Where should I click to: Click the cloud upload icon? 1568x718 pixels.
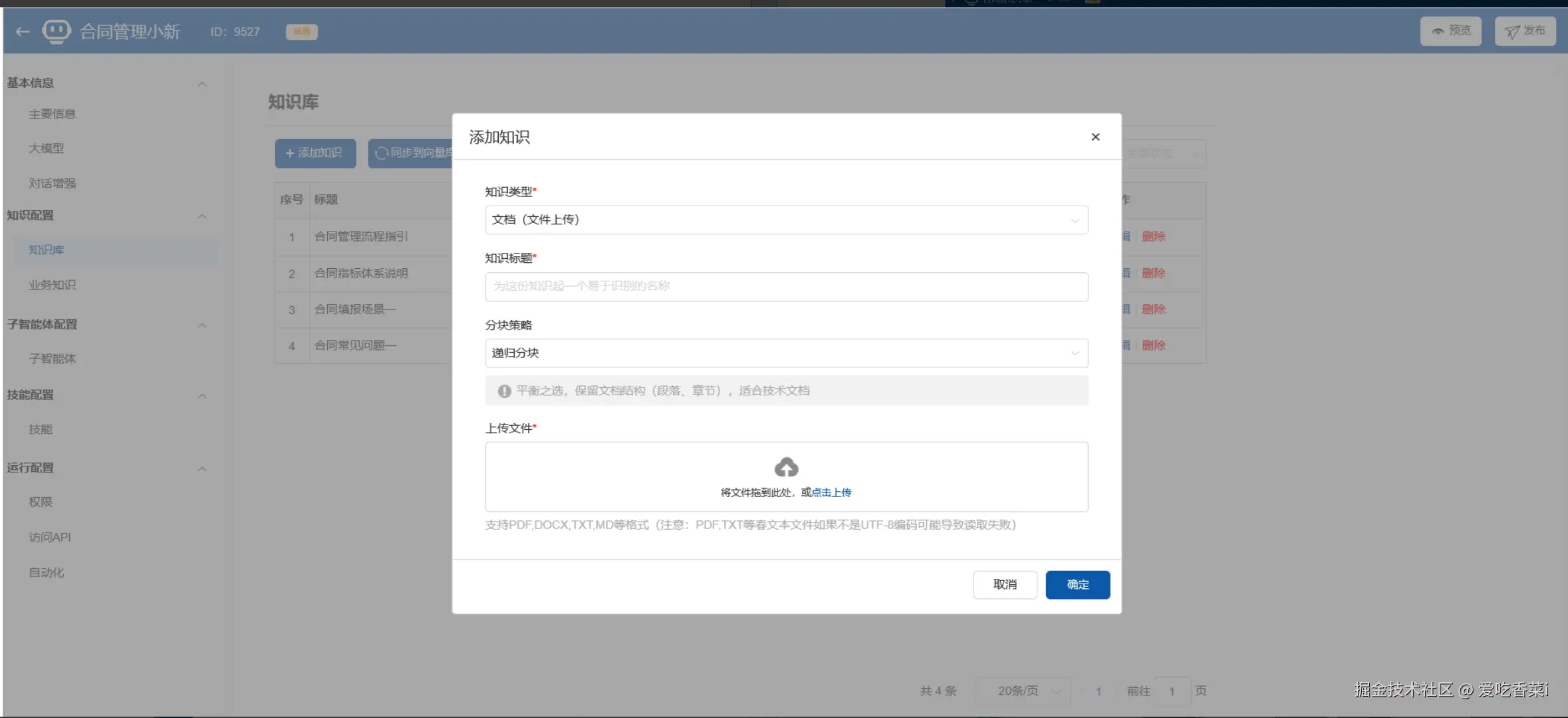click(x=786, y=467)
